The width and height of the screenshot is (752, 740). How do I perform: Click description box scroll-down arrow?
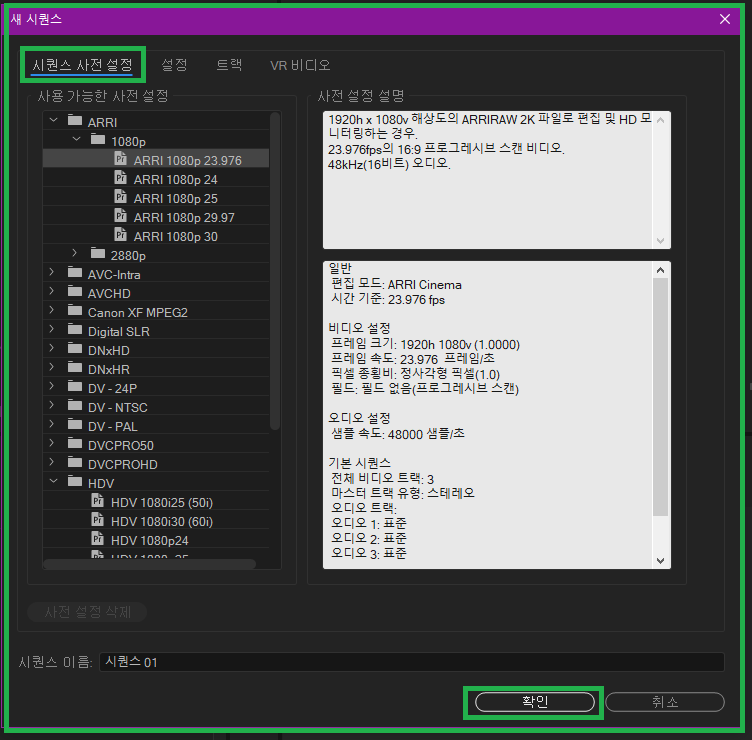click(660, 241)
